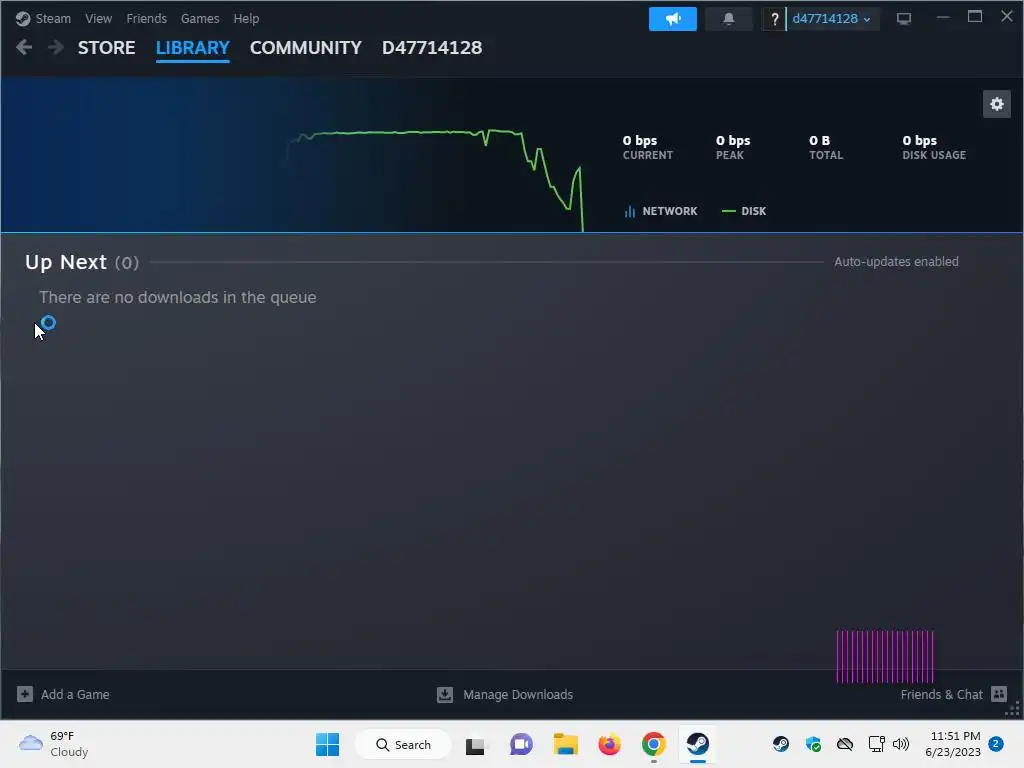Open the notifications bell
This screenshot has width=1024, height=768.
(729, 19)
